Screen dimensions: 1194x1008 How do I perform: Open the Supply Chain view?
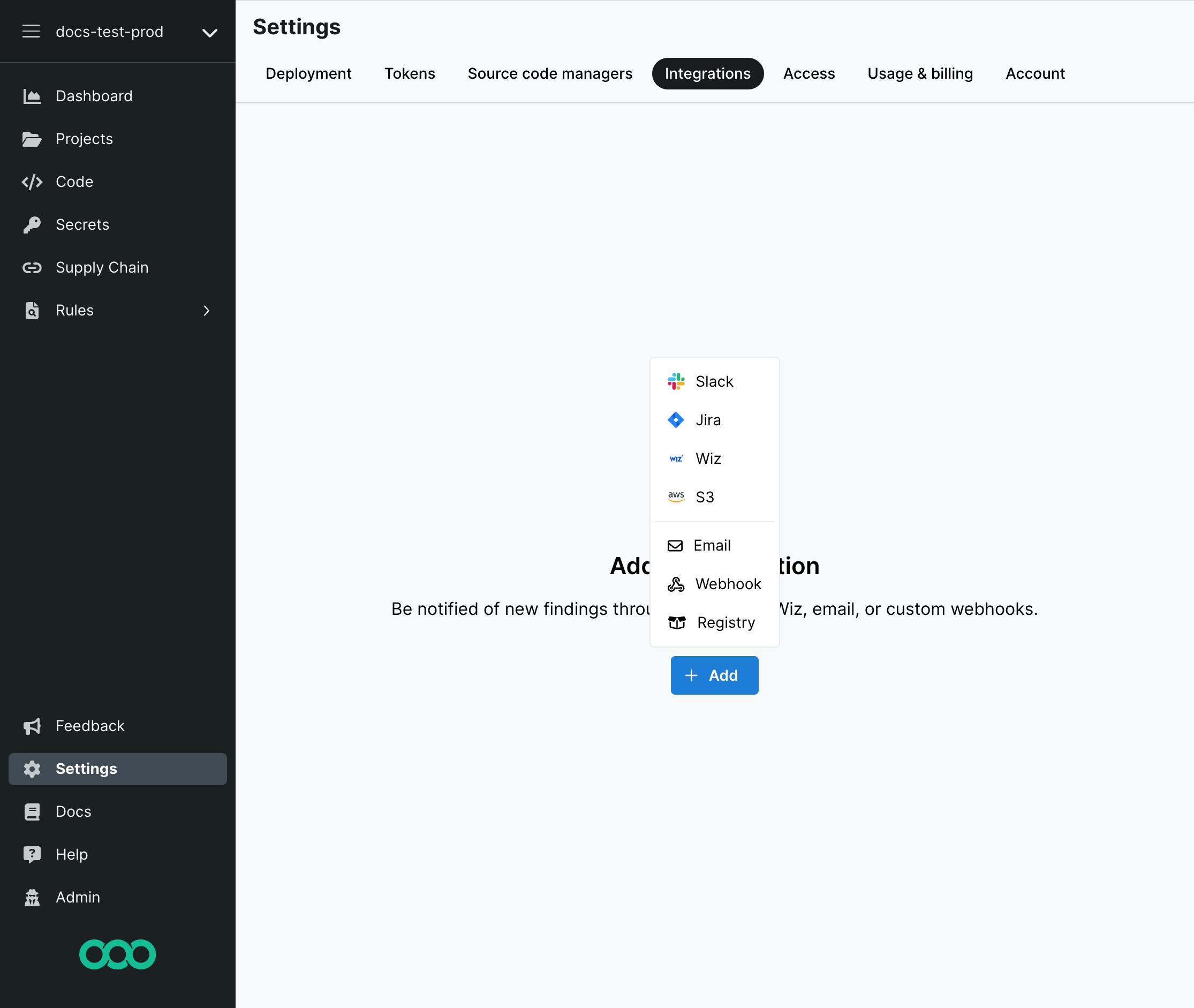point(102,267)
